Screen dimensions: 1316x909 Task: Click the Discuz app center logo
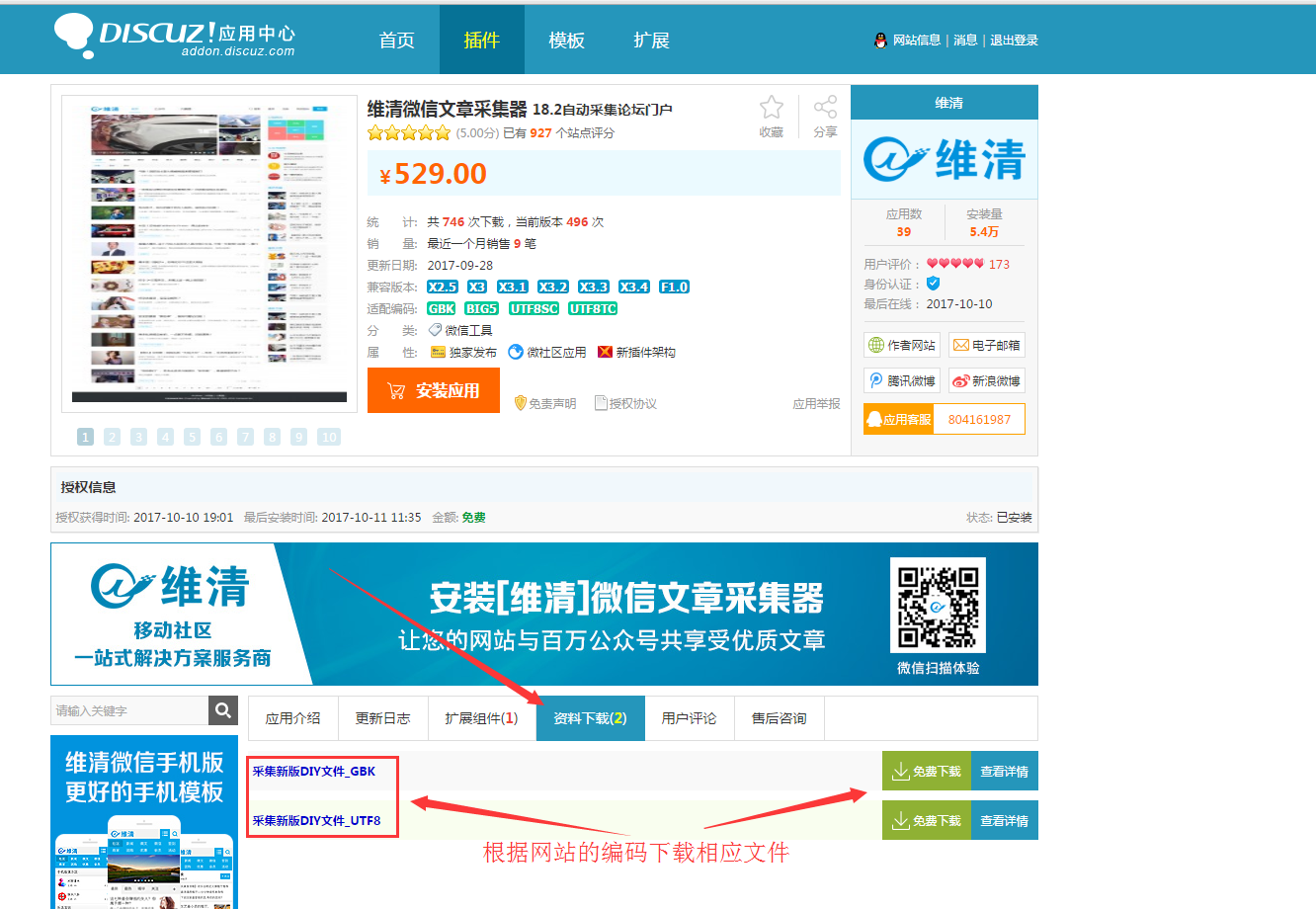[x=175, y=37]
